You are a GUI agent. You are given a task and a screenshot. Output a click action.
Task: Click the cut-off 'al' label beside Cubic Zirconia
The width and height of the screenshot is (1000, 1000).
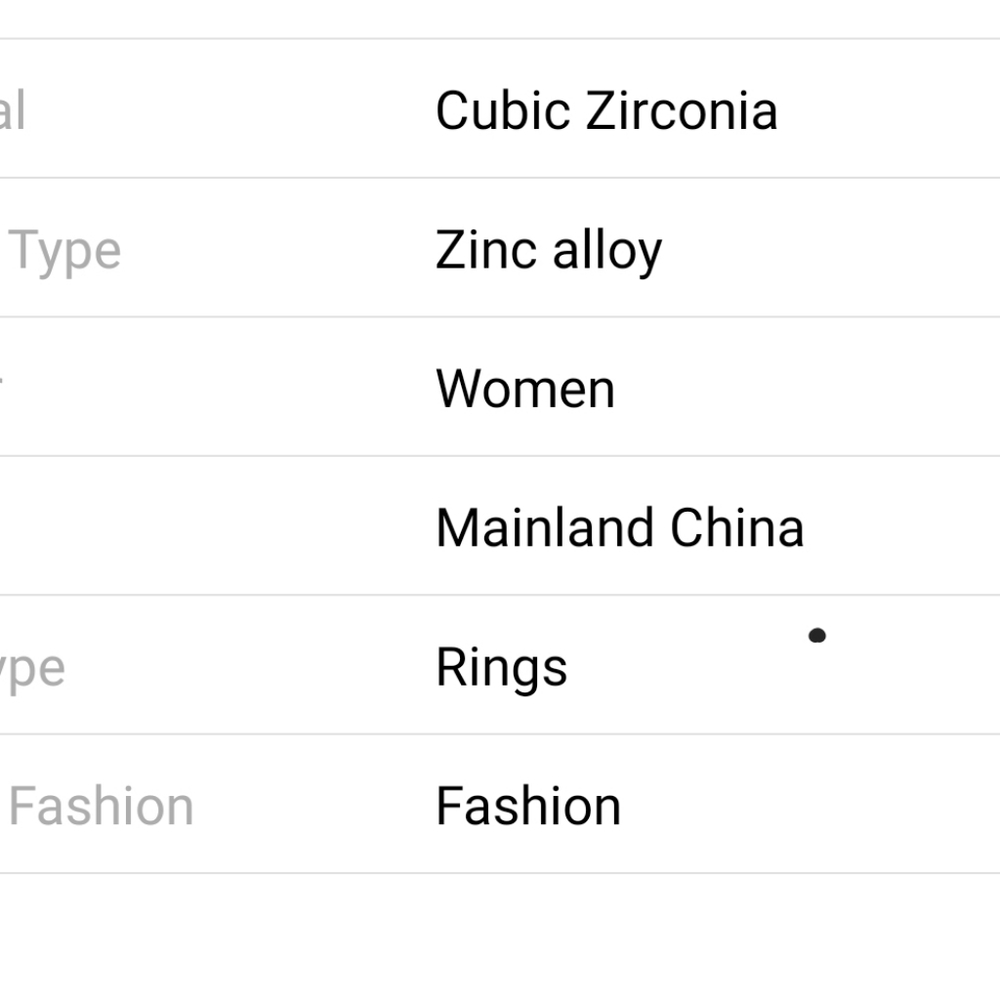[12, 110]
